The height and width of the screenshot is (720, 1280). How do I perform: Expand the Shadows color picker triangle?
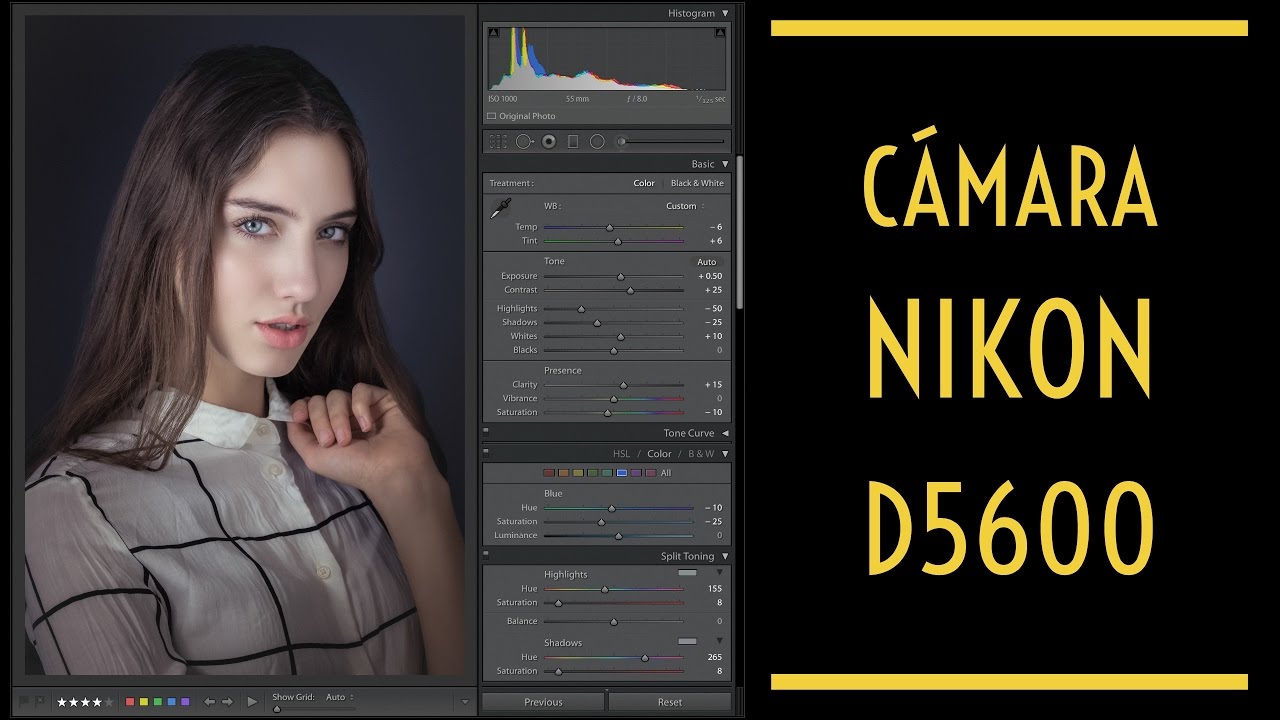(x=719, y=641)
